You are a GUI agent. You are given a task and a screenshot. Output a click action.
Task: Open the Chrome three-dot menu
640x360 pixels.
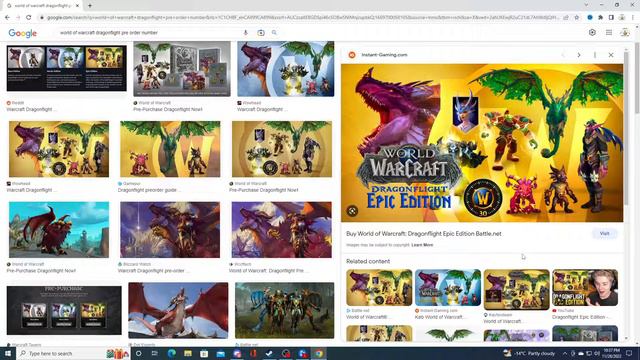(633, 18)
